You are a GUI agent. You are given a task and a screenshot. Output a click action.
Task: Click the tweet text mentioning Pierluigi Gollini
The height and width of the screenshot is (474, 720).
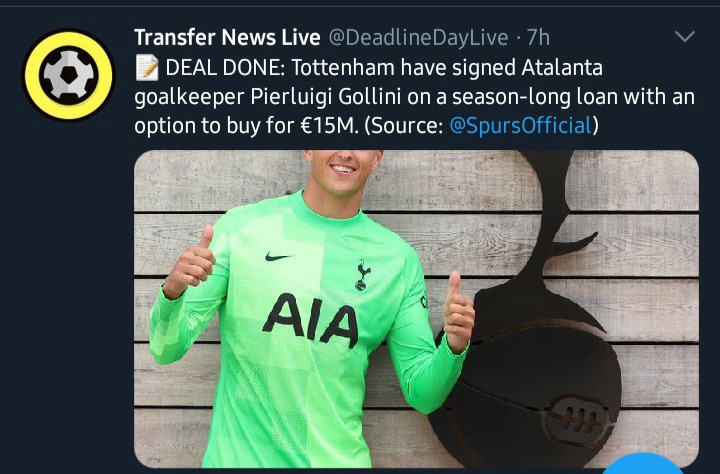[414, 97]
